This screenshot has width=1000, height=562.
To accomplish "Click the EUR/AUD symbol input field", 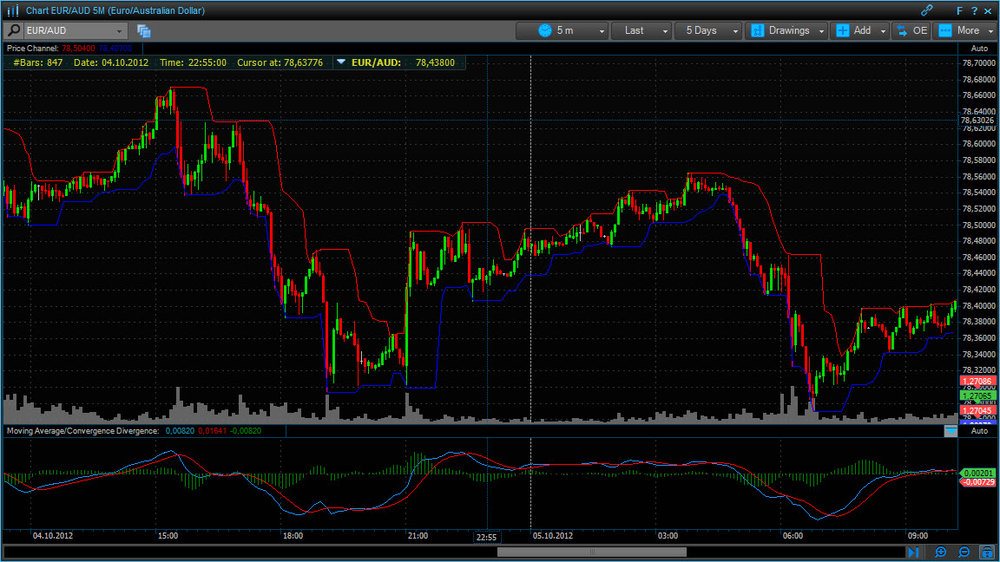I will pos(75,31).
